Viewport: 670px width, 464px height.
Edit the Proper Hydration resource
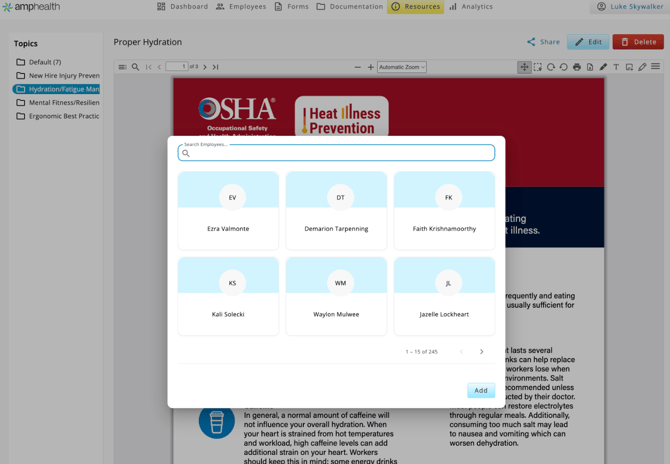pos(588,42)
